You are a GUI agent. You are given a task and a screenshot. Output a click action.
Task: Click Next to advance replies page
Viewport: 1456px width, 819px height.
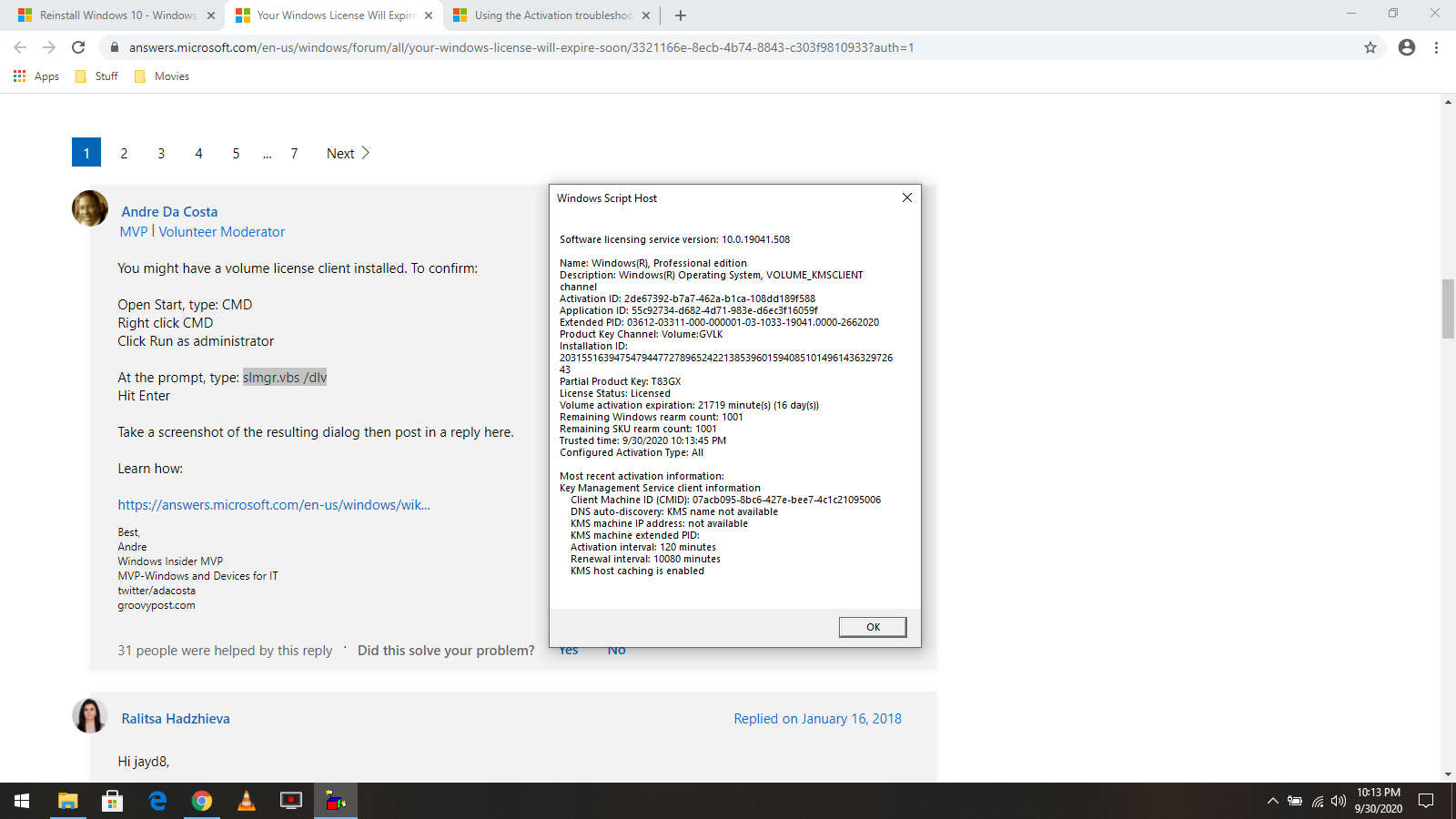[x=348, y=153]
